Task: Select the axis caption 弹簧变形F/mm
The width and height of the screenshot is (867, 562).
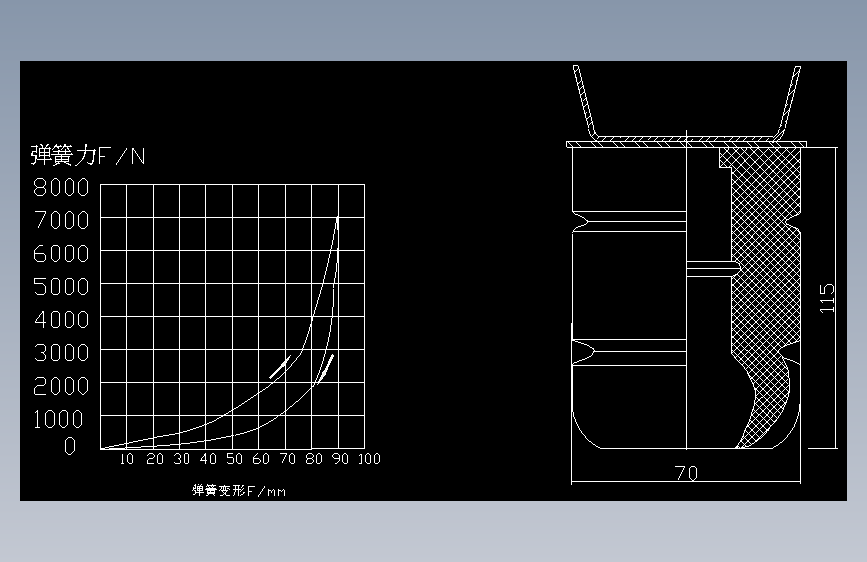Action: [239, 491]
